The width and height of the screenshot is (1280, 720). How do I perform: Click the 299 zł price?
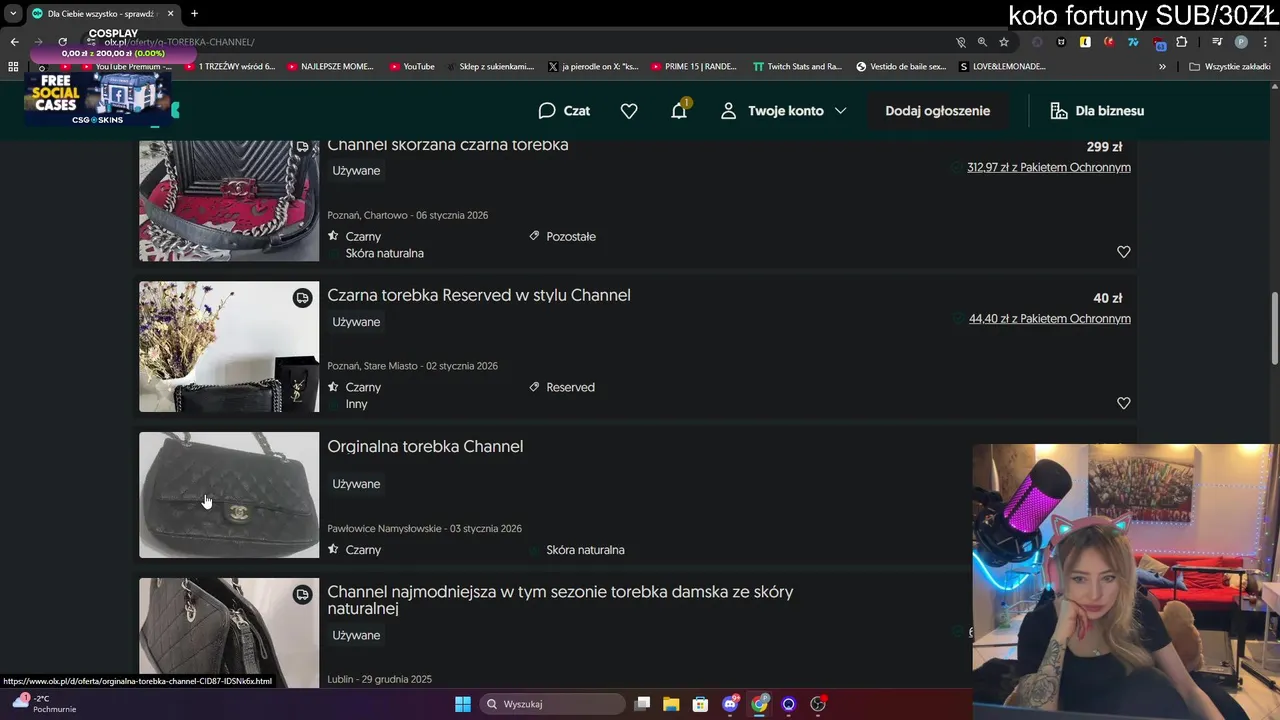(x=1104, y=147)
